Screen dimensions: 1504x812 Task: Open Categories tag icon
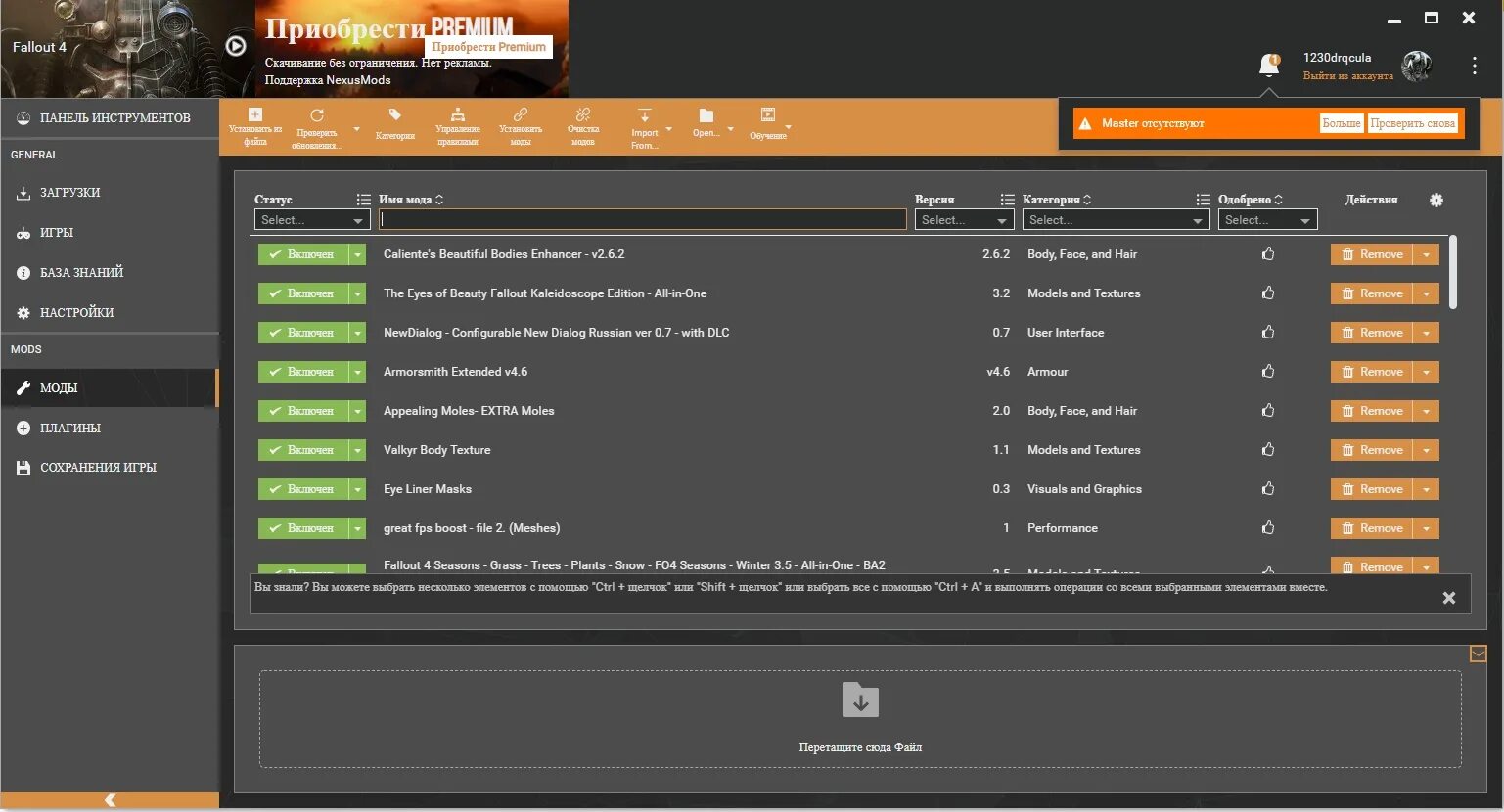point(395,115)
